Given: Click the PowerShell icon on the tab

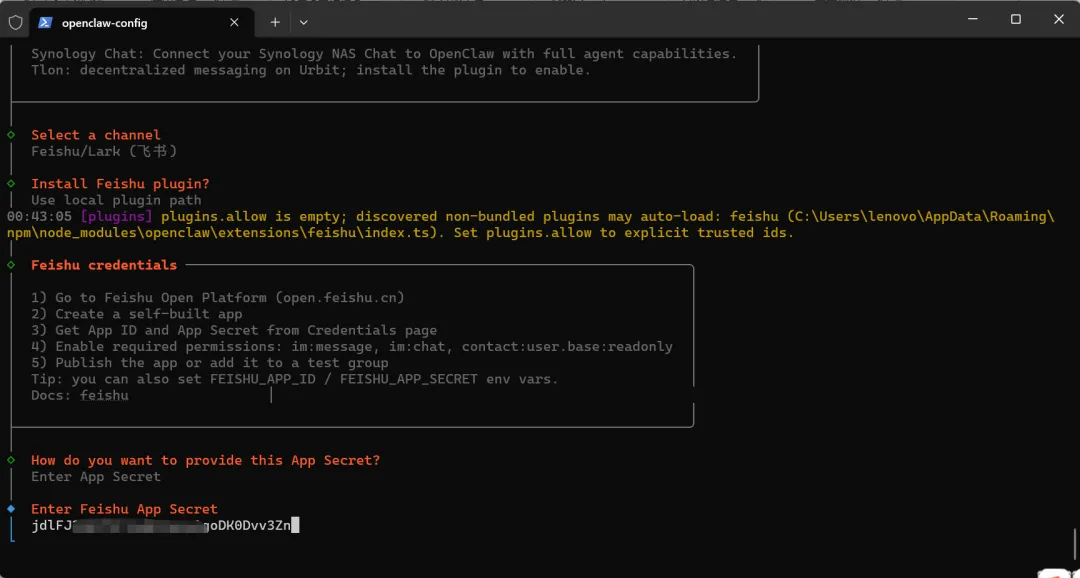Looking at the screenshot, I should [45, 21].
